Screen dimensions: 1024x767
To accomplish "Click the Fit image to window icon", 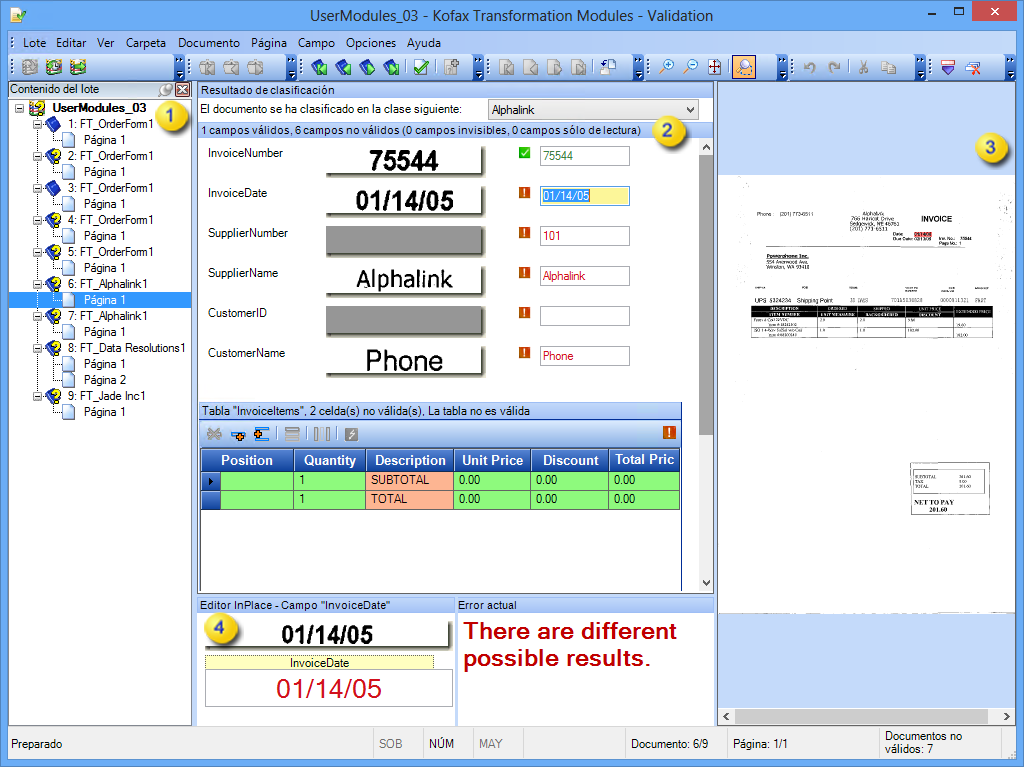I will (x=713, y=66).
